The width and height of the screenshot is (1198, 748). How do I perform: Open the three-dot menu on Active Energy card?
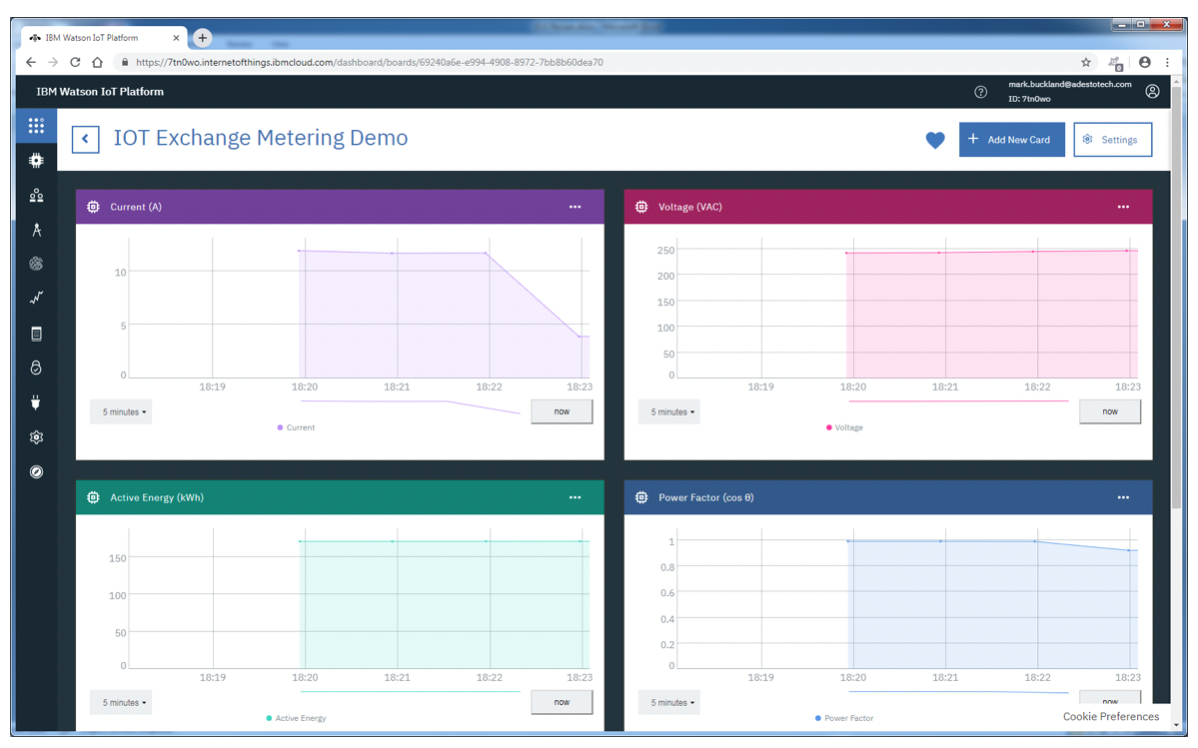coord(575,497)
